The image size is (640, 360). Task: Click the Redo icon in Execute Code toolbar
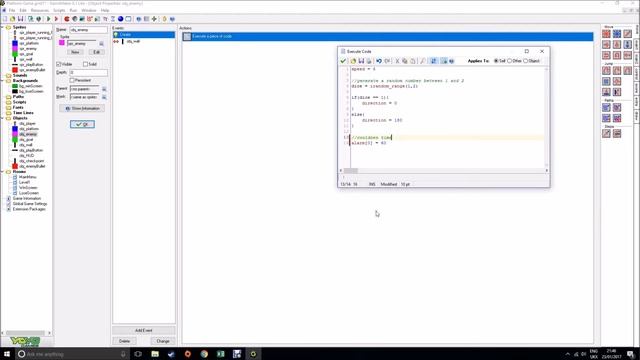[x=387, y=61]
